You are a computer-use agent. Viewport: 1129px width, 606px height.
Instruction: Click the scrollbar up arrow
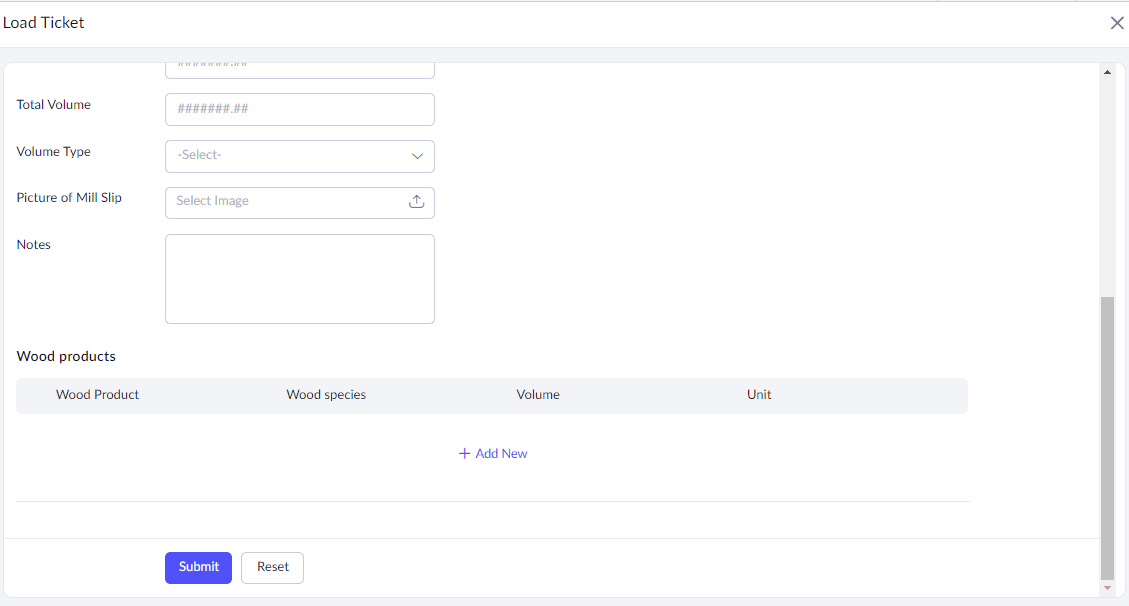tap(1107, 72)
